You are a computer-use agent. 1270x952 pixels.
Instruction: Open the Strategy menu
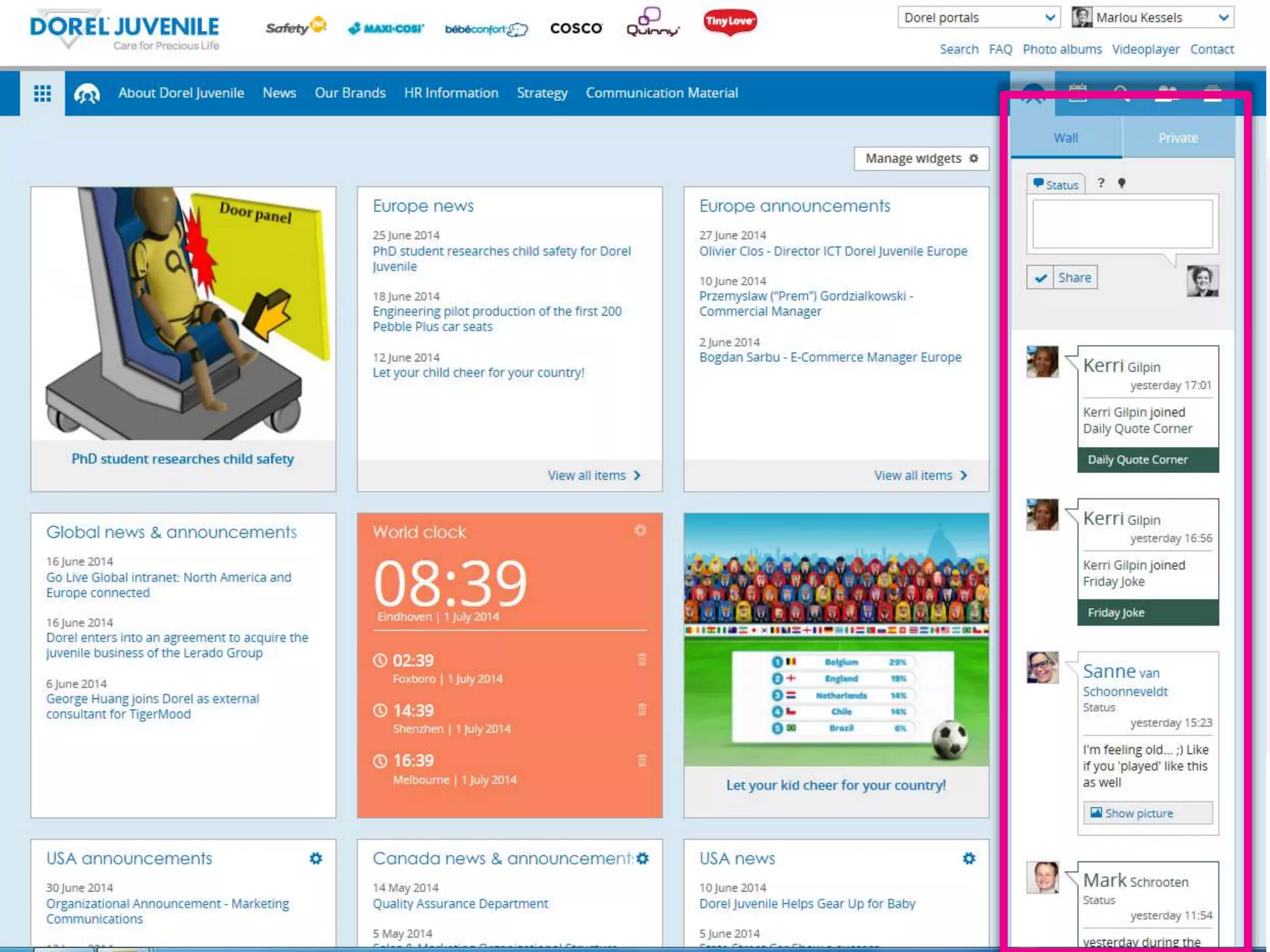point(542,93)
